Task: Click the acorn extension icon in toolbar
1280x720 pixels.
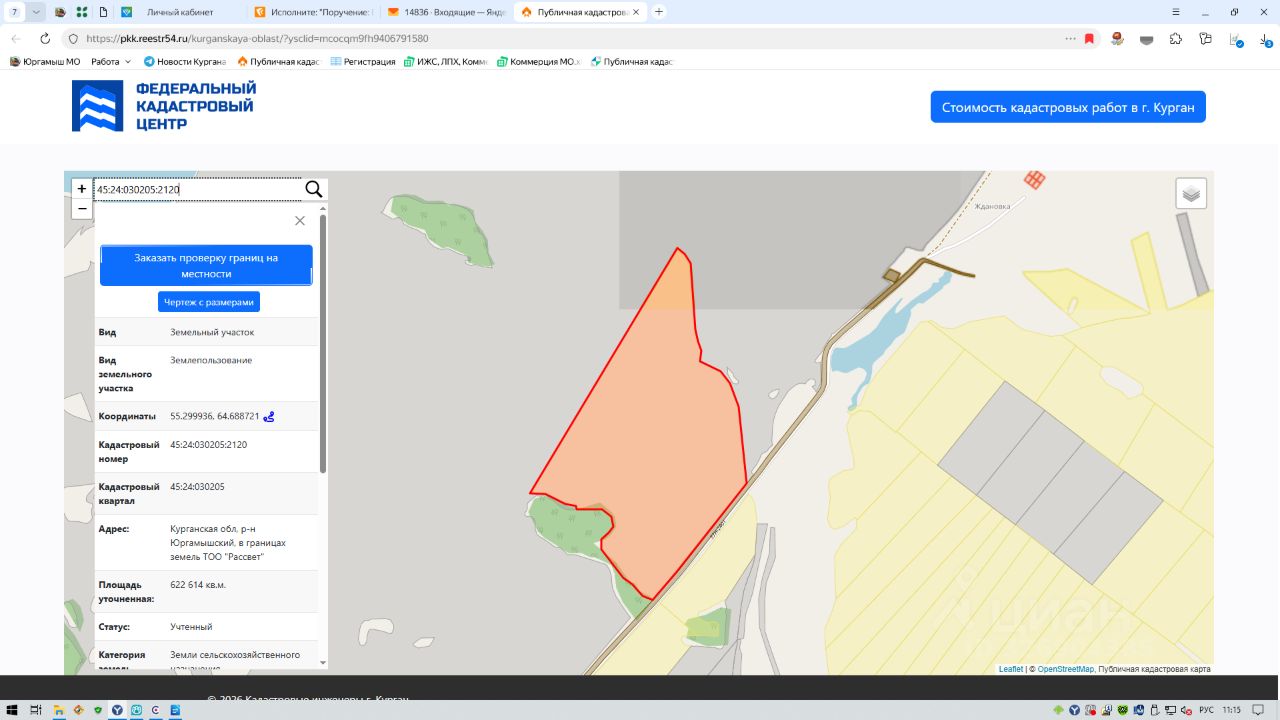Action: coord(1118,38)
